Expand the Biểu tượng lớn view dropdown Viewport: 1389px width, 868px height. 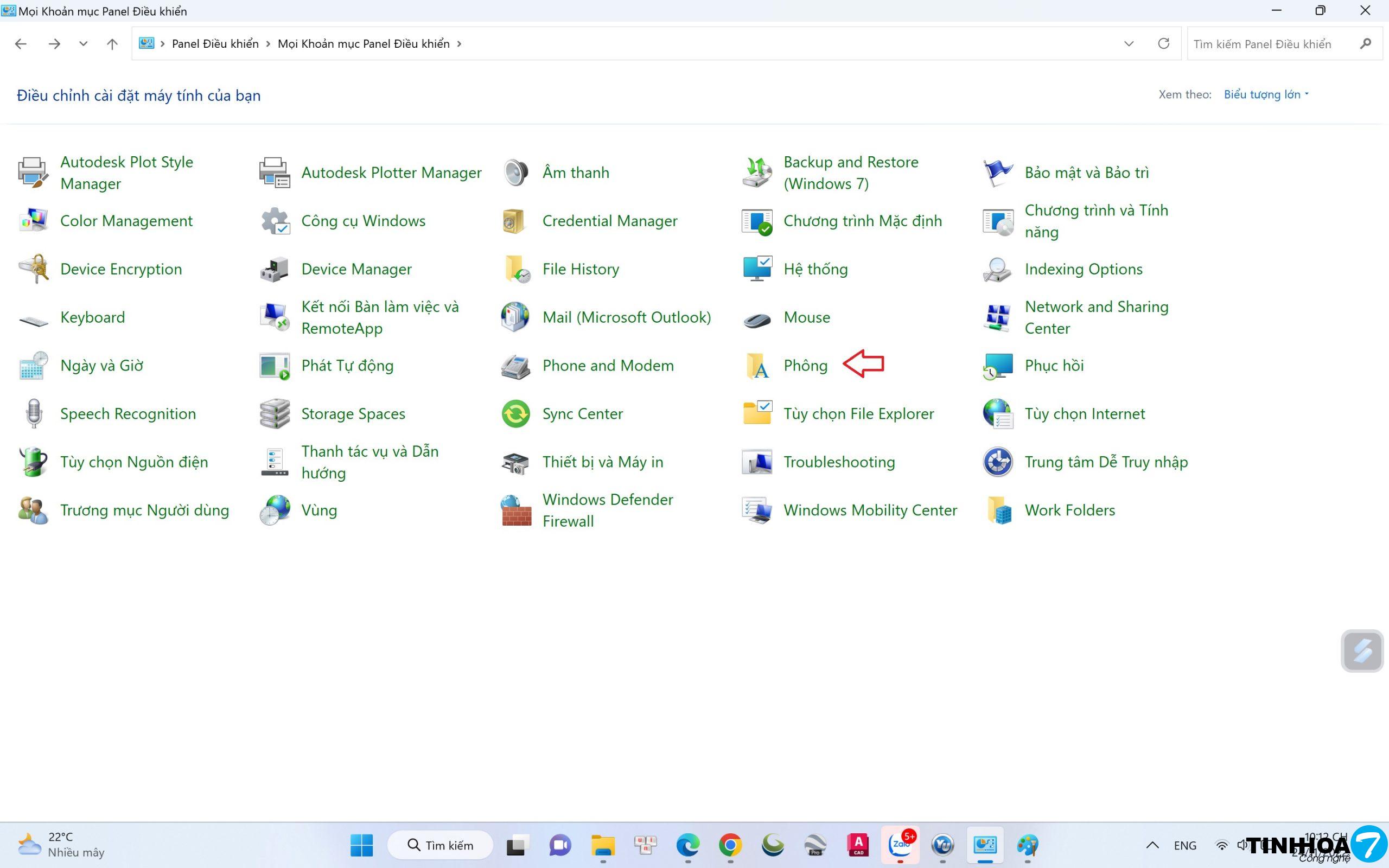tap(1266, 95)
